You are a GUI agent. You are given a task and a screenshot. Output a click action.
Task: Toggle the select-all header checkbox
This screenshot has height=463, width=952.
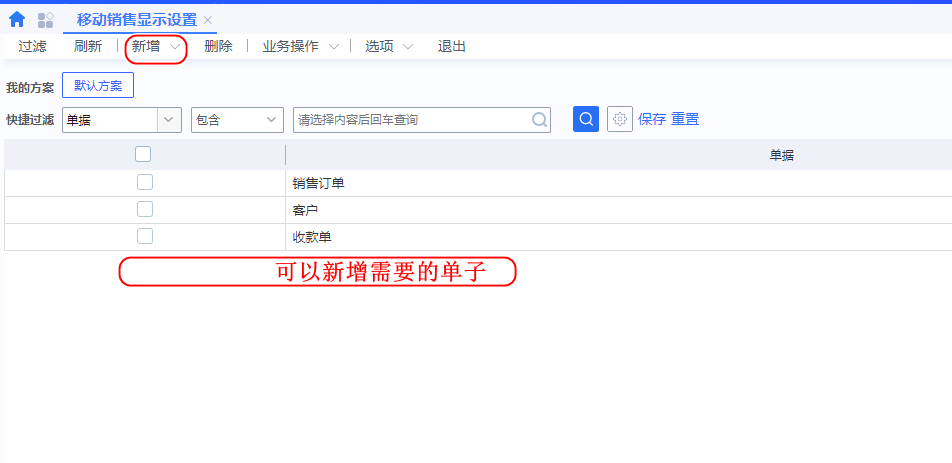(x=143, y=154)
